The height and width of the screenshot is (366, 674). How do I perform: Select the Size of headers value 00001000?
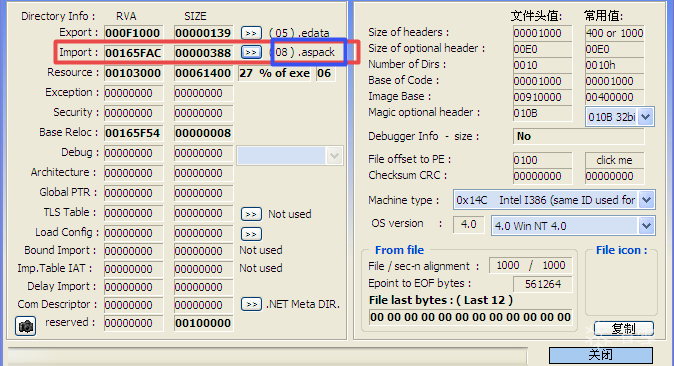[x=542, y=33]
